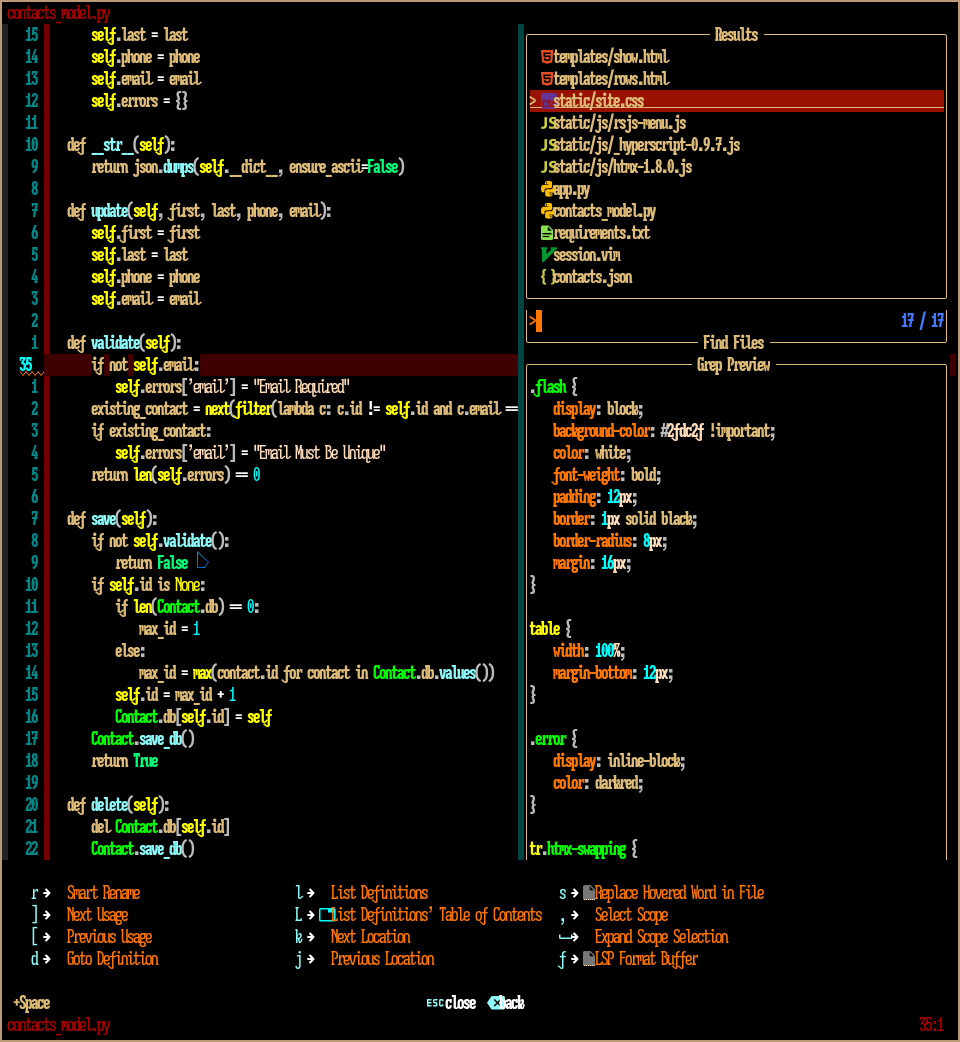
Task: Click the blue play marker after 'return False'
Action: tap(203, 562)
